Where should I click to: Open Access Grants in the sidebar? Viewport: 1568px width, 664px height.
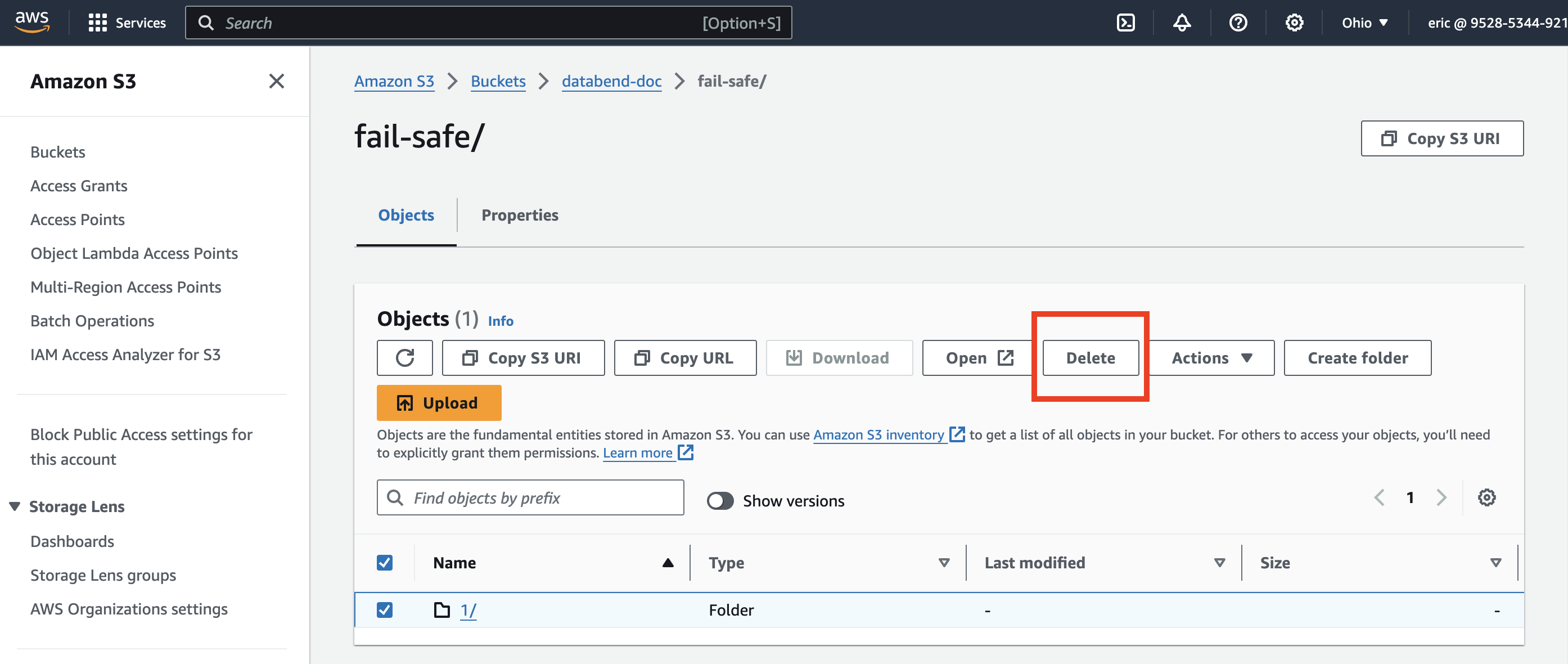[x=79, y=186]
